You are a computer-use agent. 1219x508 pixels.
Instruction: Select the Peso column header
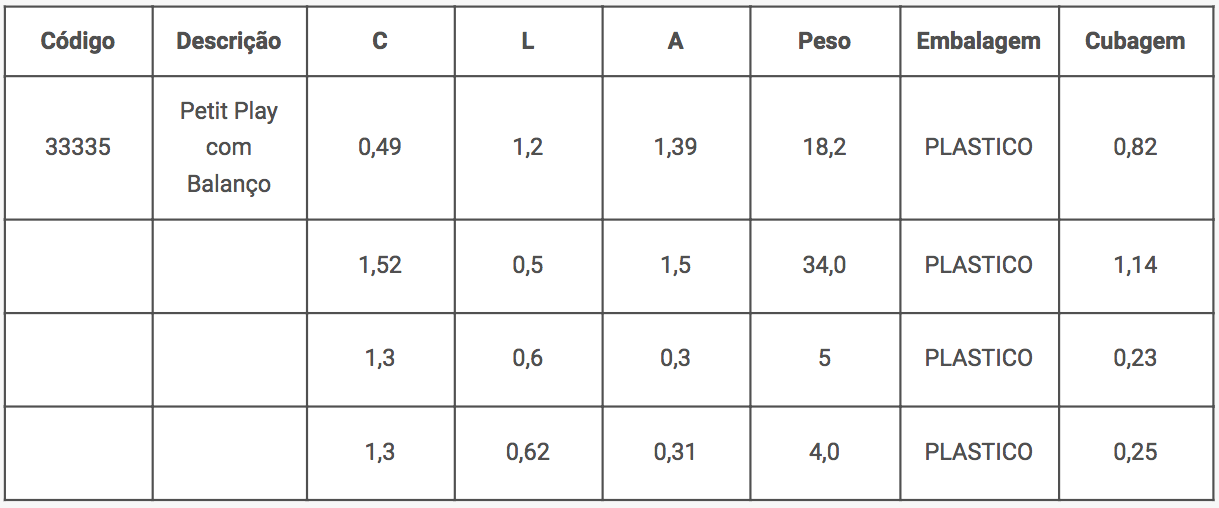point(824,42)
